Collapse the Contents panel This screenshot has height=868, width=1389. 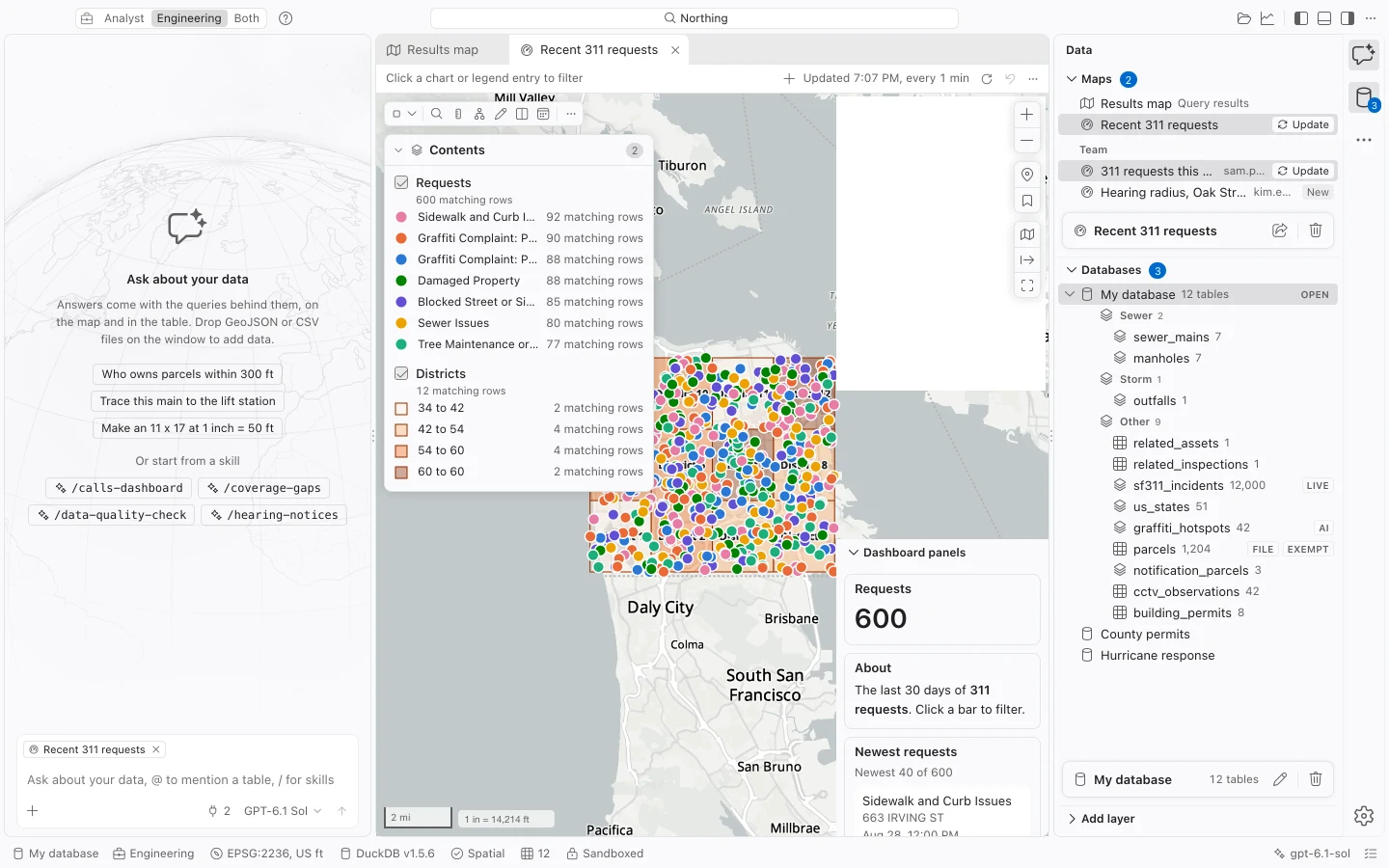(x=398, y=150)
